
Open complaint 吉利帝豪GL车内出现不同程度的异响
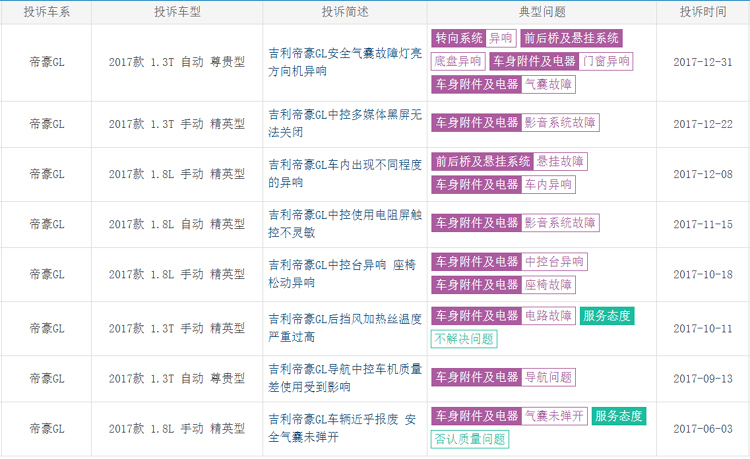coord(345,174)
